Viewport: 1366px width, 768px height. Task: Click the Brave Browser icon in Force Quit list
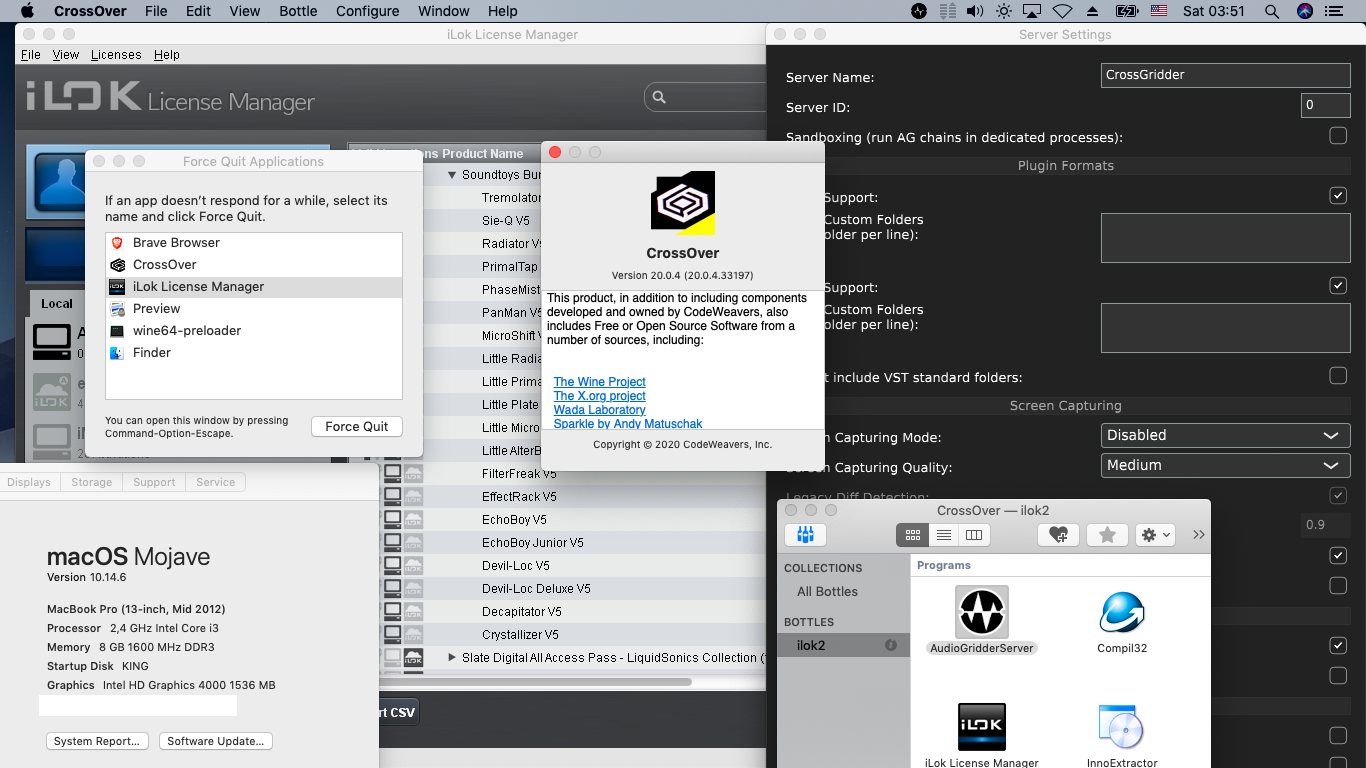pos(118,243)
